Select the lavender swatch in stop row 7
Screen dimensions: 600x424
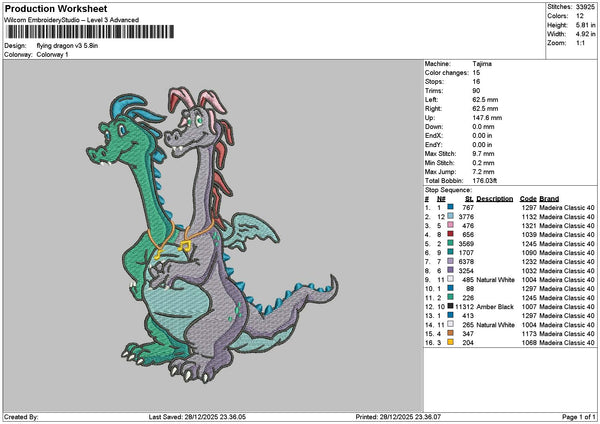point(450,261)
